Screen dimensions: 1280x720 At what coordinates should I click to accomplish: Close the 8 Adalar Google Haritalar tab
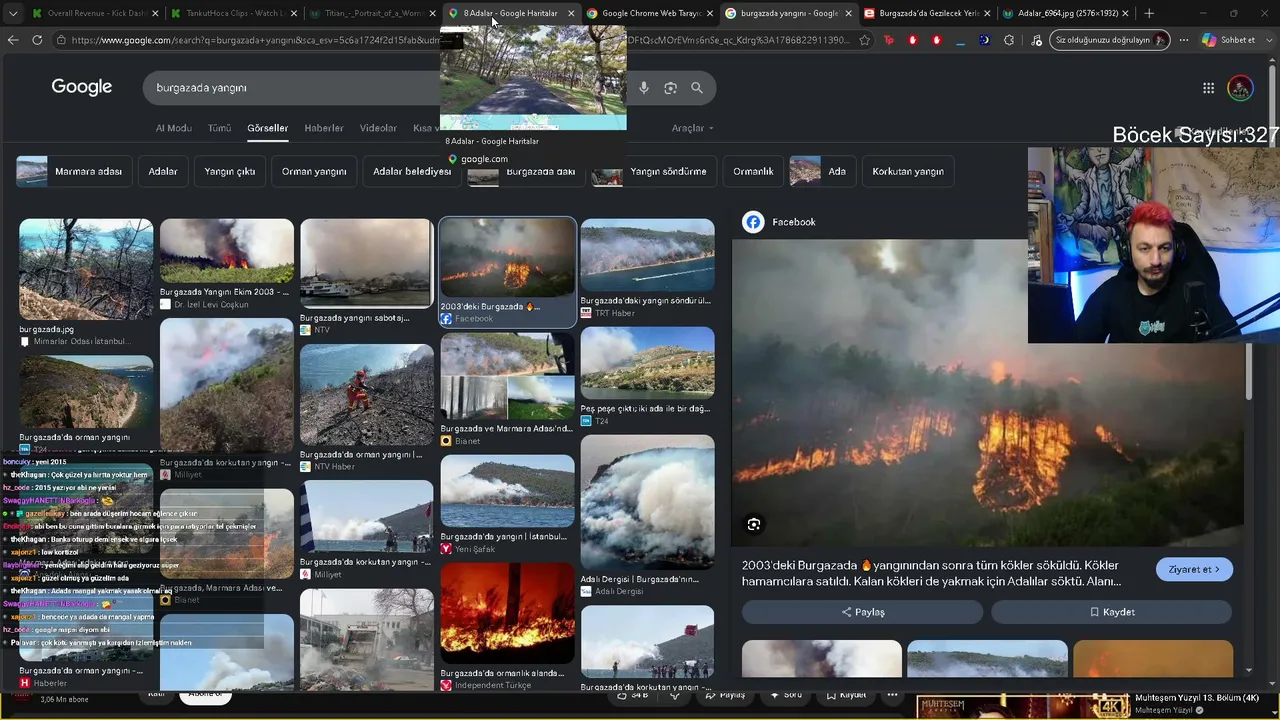point(571,13)
